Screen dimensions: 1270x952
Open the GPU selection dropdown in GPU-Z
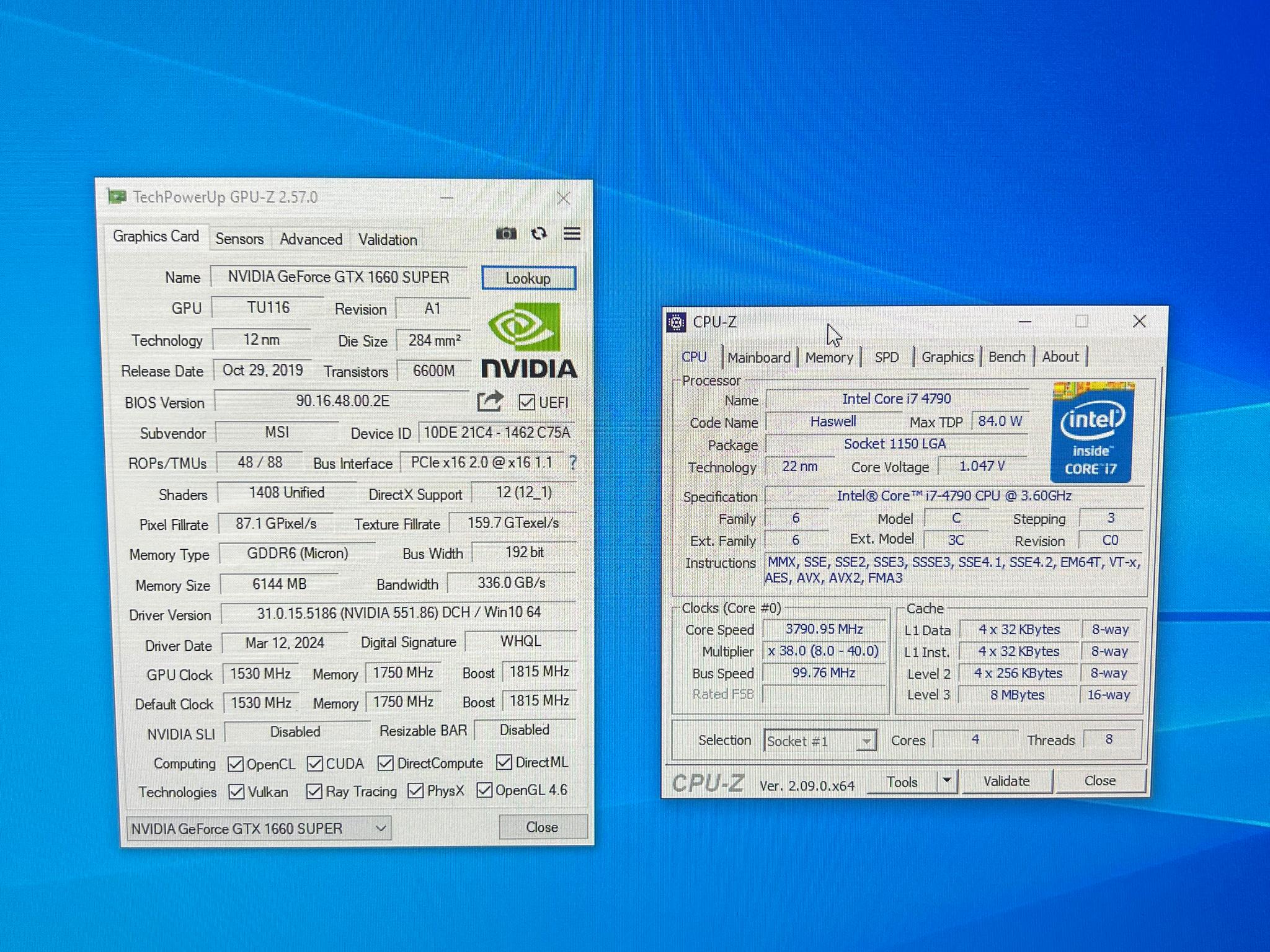(259, 829)
